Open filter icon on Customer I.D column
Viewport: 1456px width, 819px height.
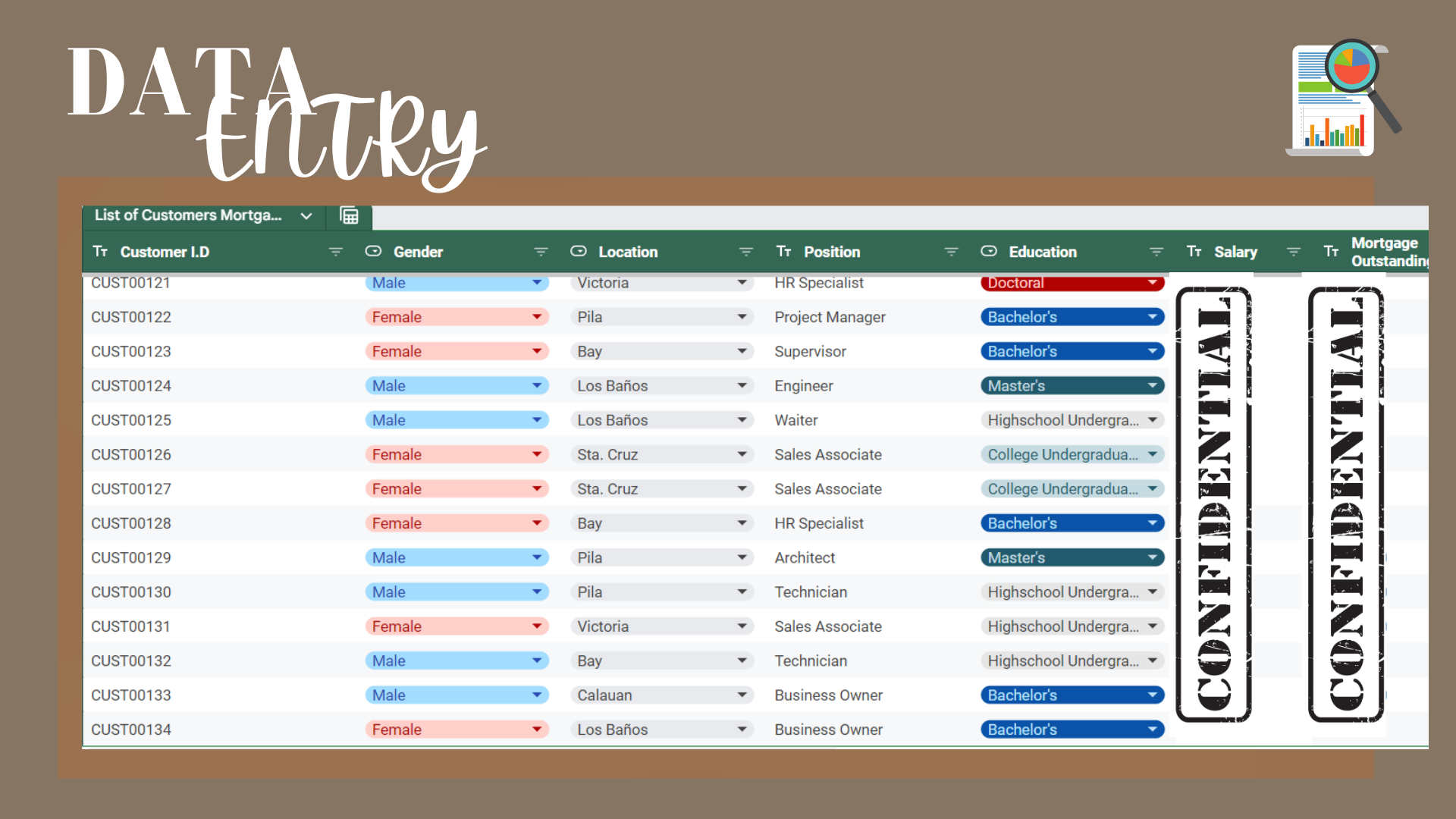(335, 252)
